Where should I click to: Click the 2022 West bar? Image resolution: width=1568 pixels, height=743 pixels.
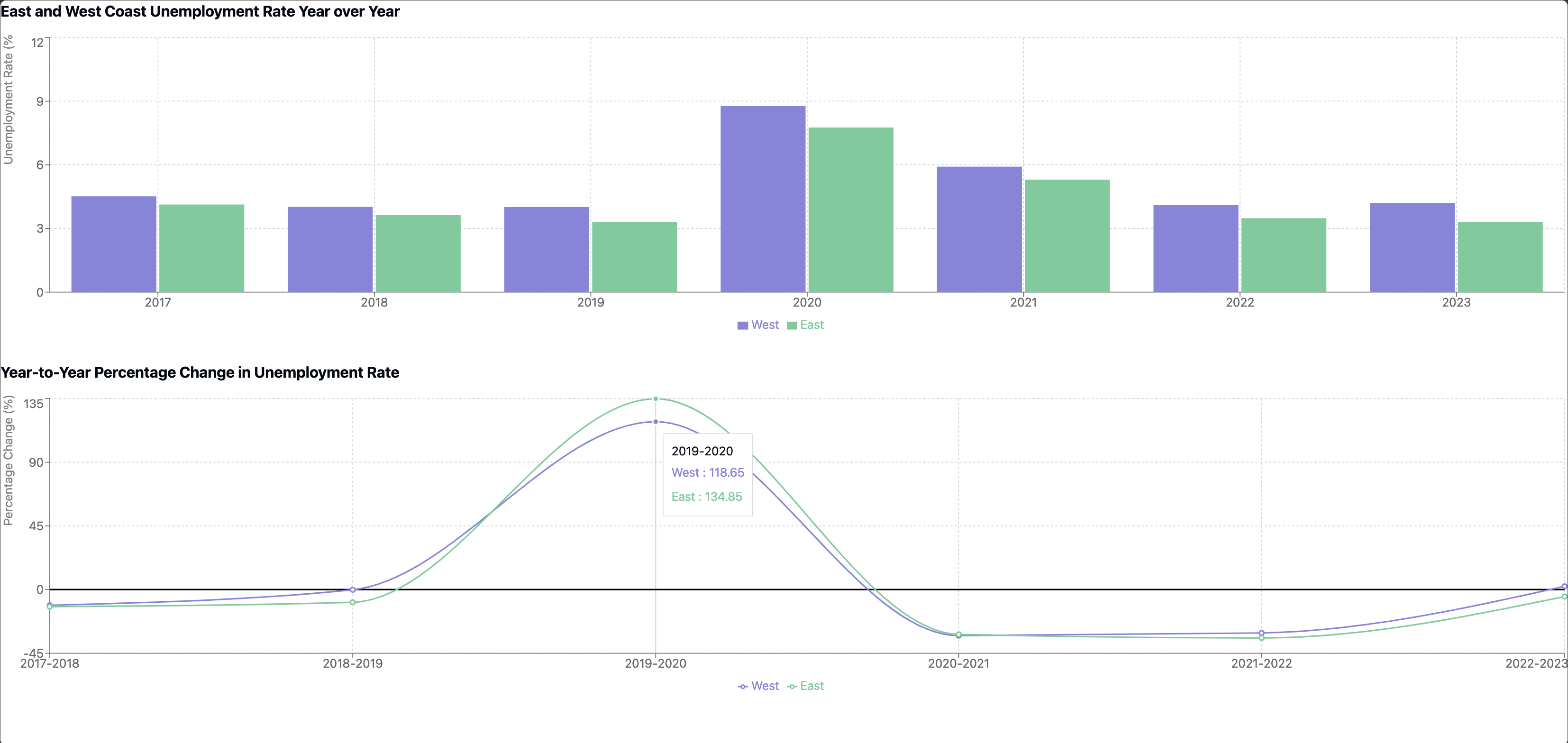[x=1195, y=248]
